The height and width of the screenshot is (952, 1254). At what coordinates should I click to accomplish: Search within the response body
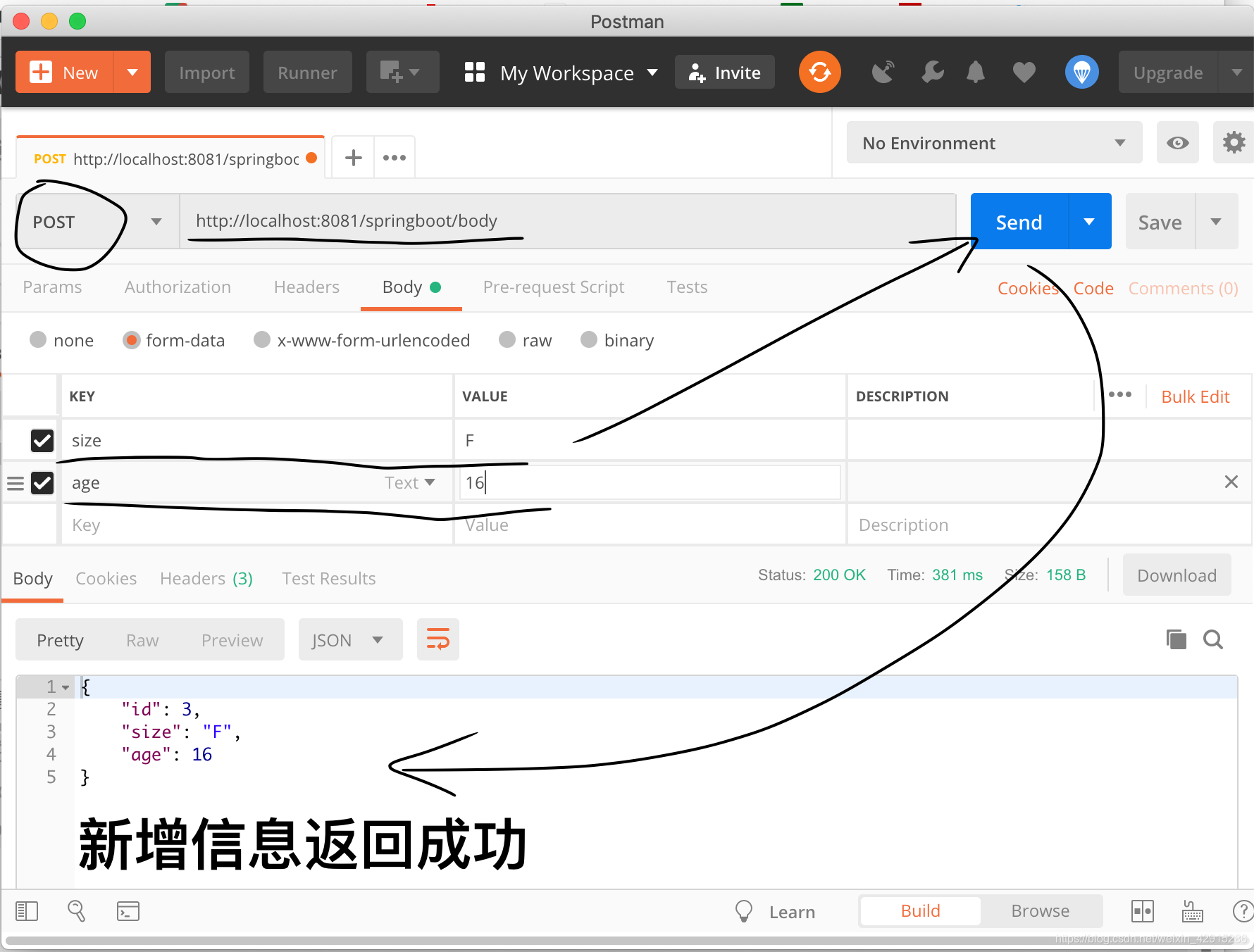(x=1213, y=639)
